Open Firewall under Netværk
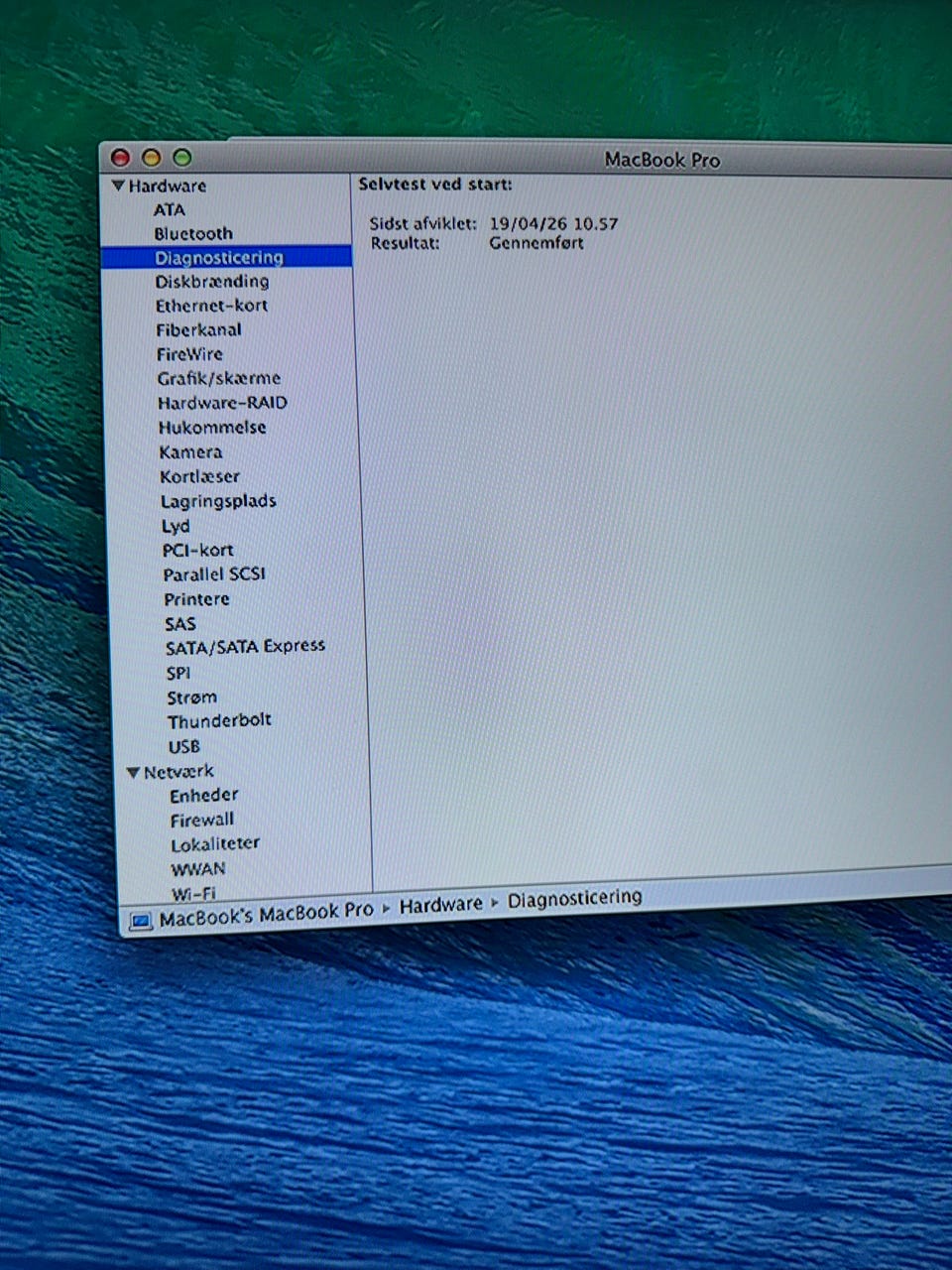 pyautogui.click(x=202, y=821)
